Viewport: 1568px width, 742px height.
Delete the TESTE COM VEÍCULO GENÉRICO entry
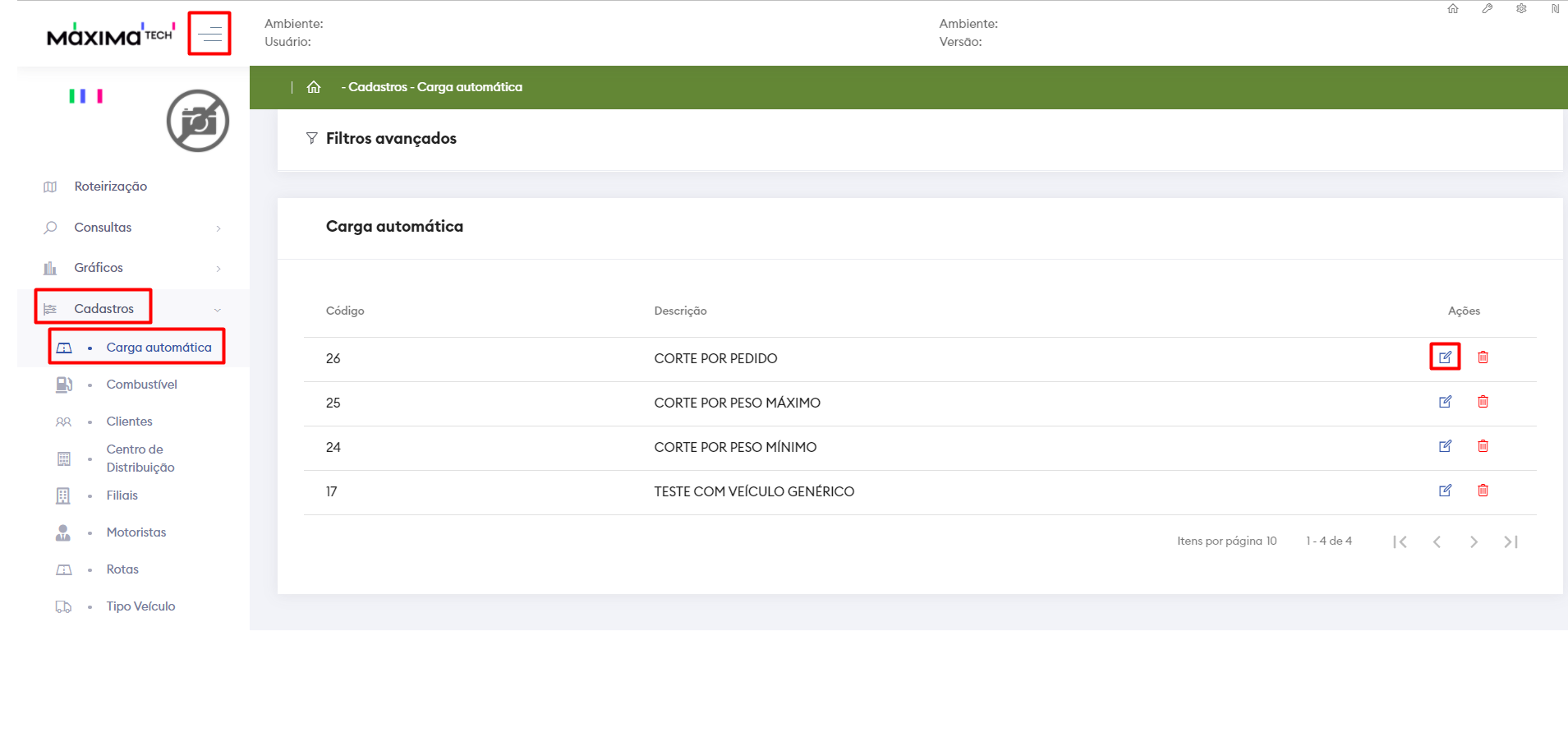click(1483, 491)
